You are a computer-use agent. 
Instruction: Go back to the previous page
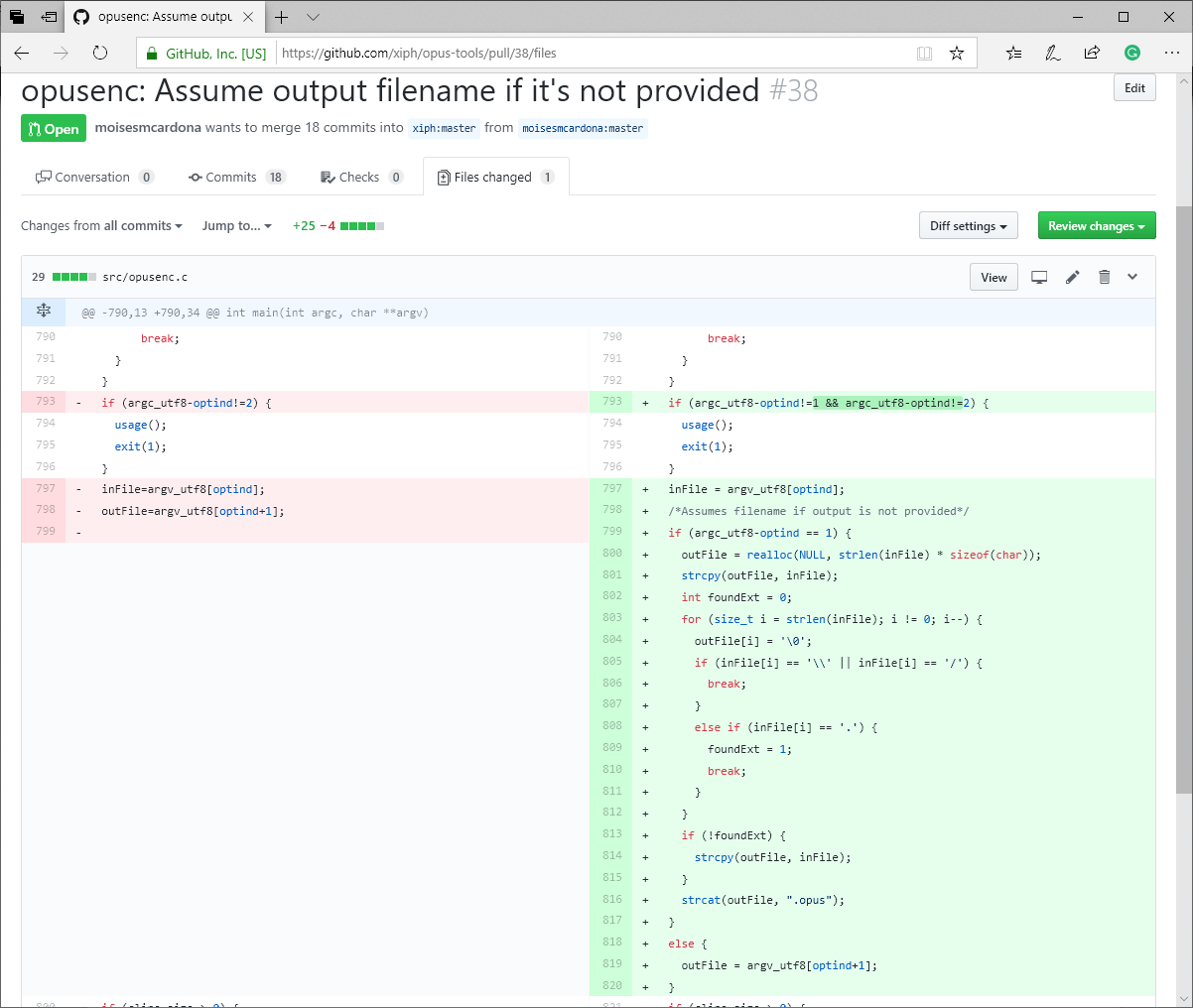(x=22, y=53)
